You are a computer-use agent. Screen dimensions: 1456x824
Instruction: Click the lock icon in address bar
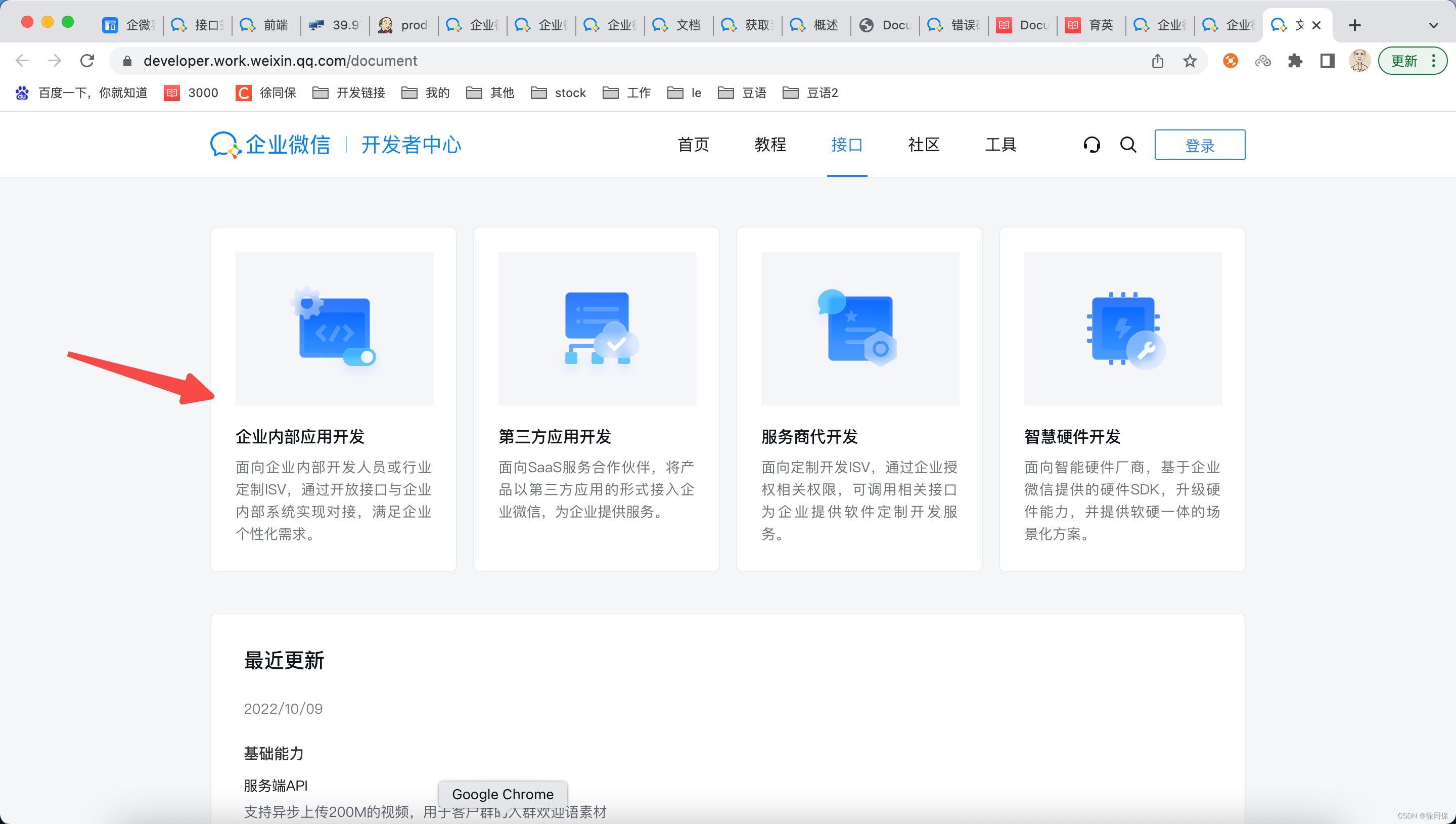[127, 61]
